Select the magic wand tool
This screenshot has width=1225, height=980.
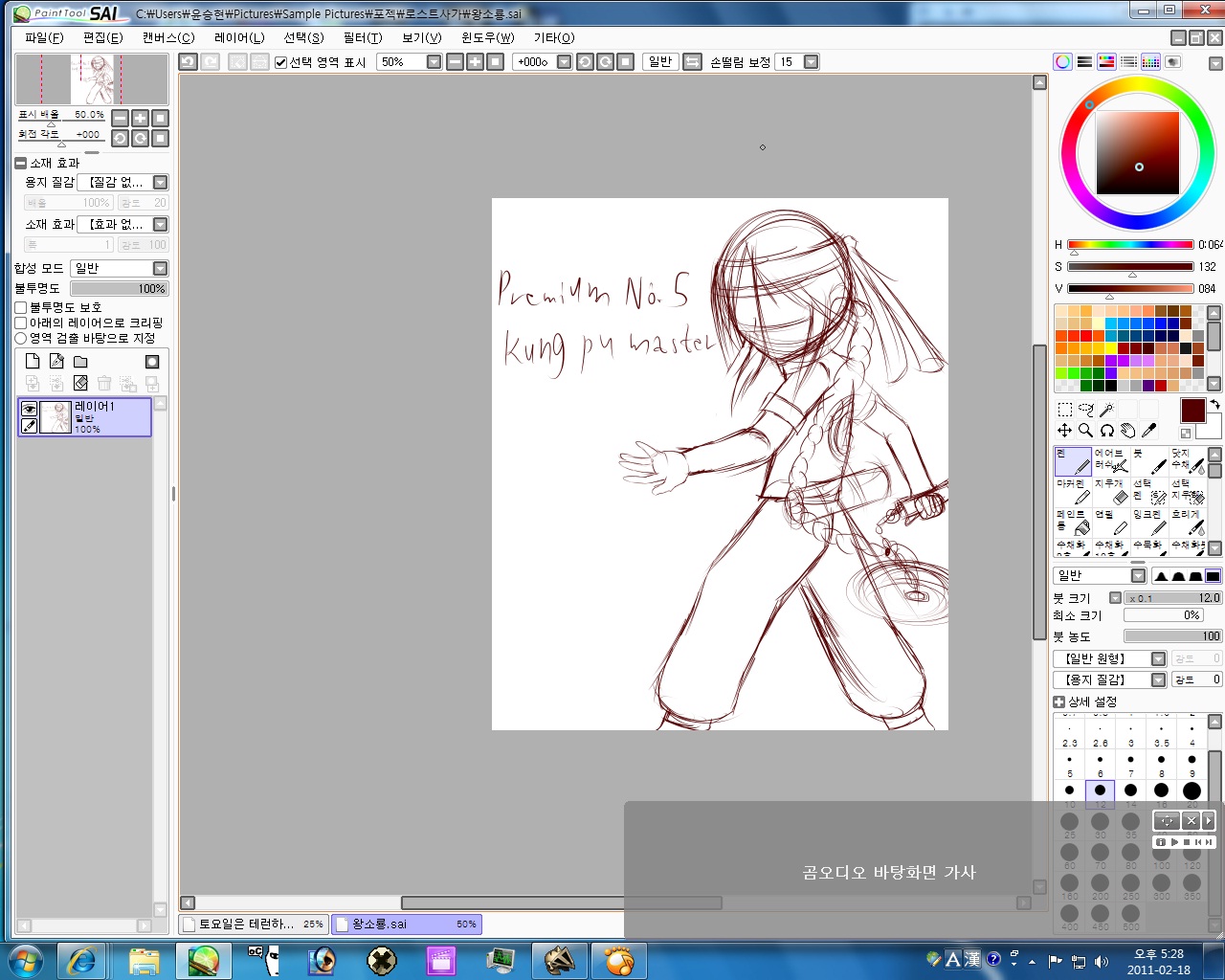tap(1106, 410)
